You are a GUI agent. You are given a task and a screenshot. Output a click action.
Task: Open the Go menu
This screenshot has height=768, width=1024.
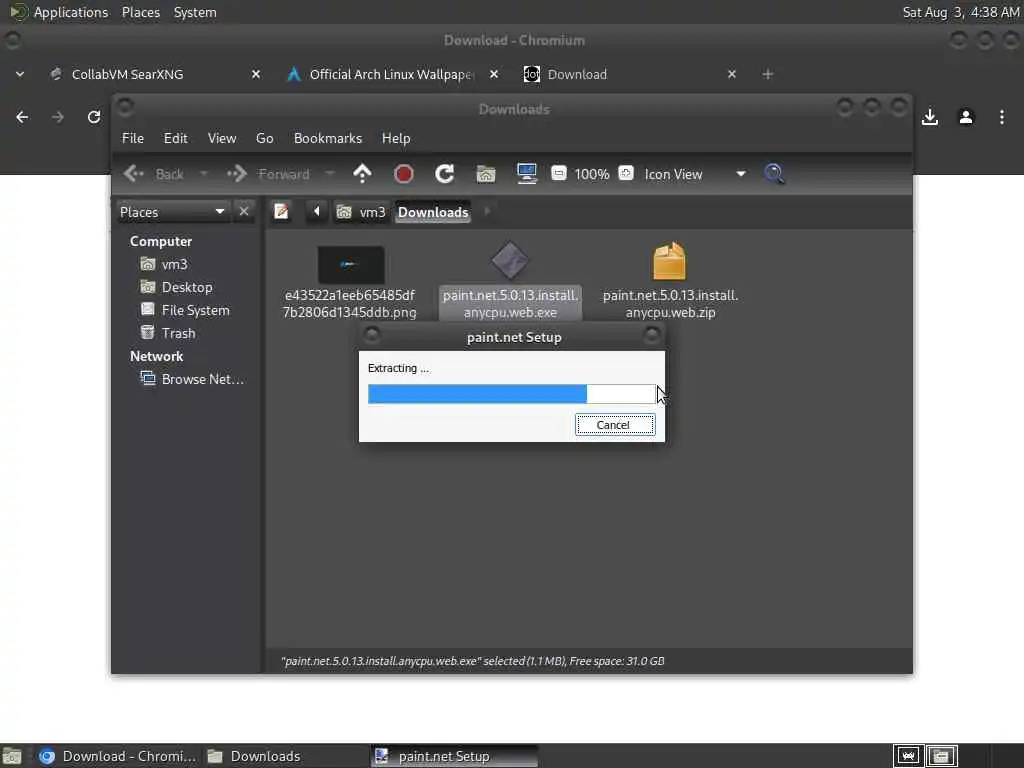(x=264, y=138)
